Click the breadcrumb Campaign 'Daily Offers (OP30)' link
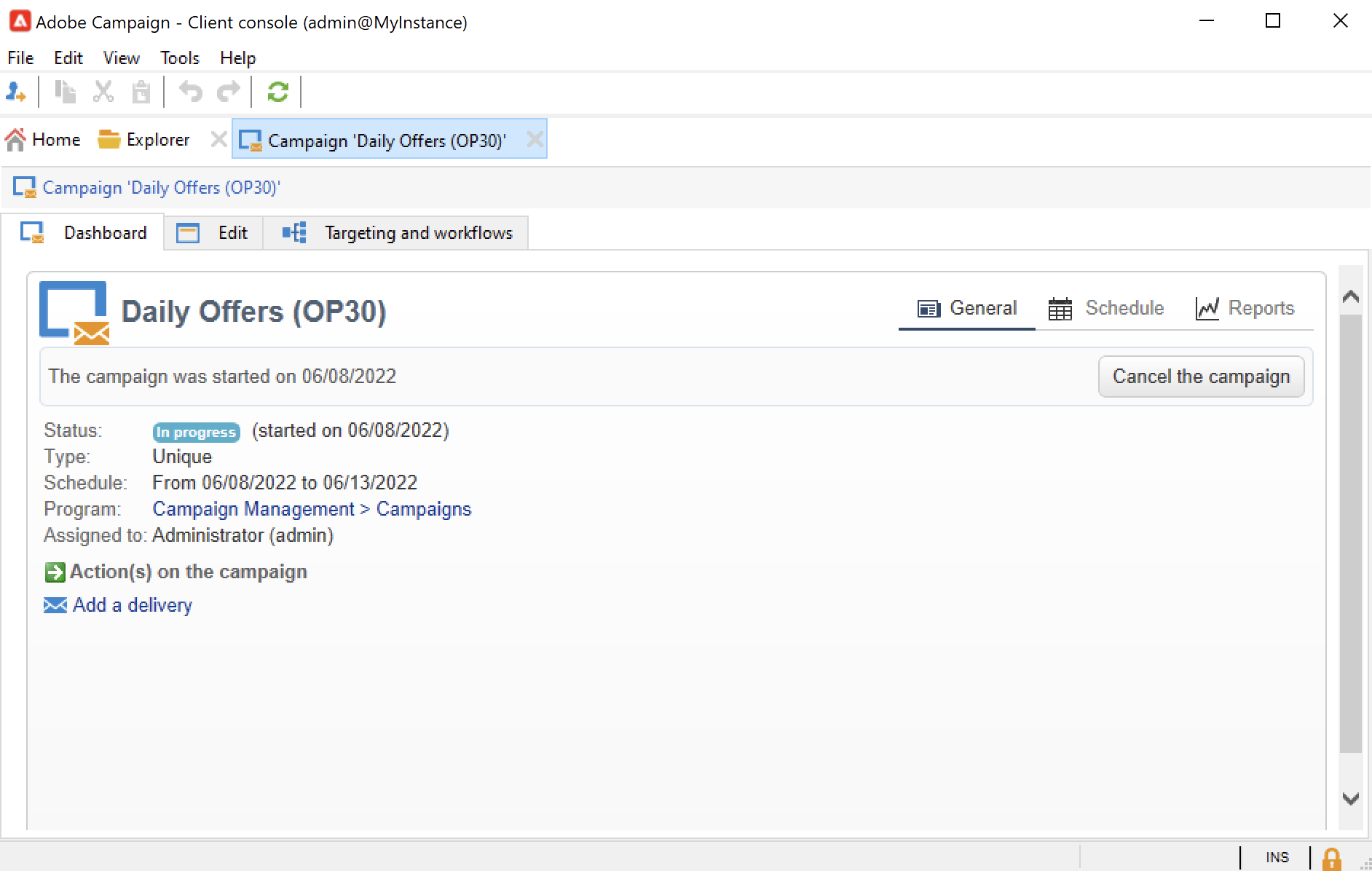 pyautogui.click(x=161, y=188)
